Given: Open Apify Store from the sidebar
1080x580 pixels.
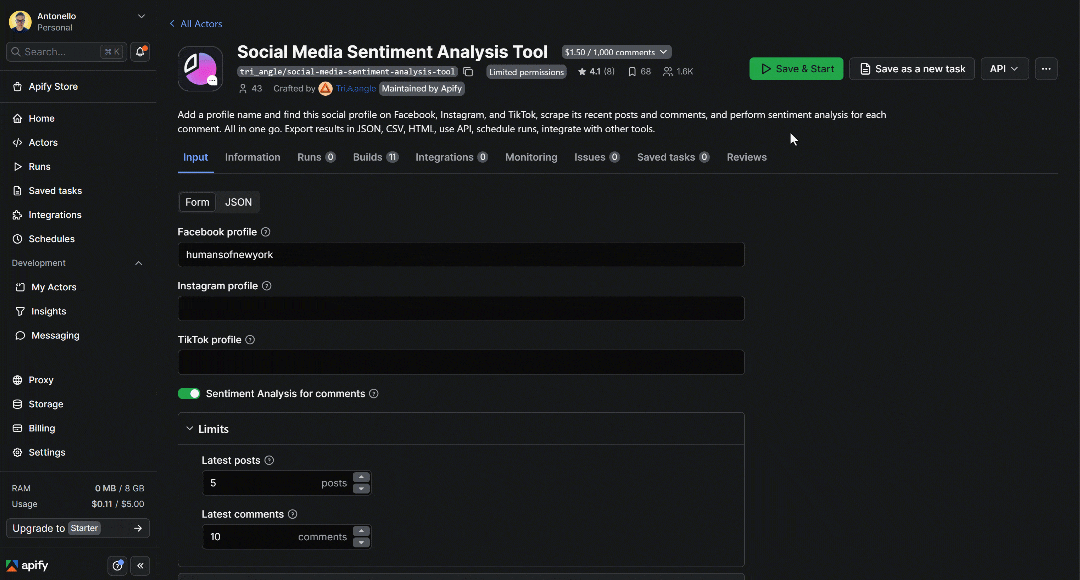Looking at the screenshot, I should [53, 87].
